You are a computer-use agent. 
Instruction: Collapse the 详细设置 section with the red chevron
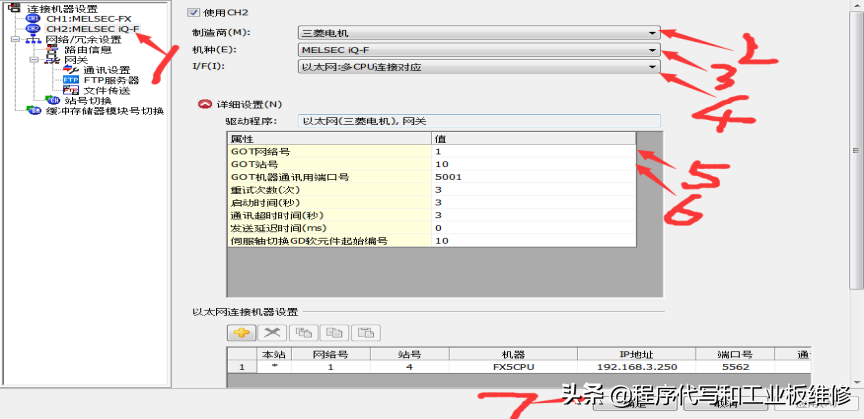[204, 104]
